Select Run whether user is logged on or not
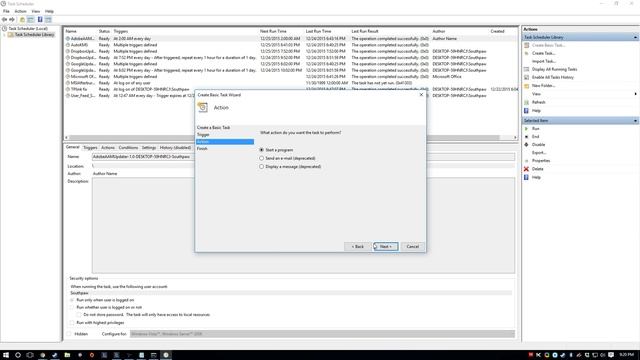This screenshot has width=640, height=360. [x=72, y=307]
